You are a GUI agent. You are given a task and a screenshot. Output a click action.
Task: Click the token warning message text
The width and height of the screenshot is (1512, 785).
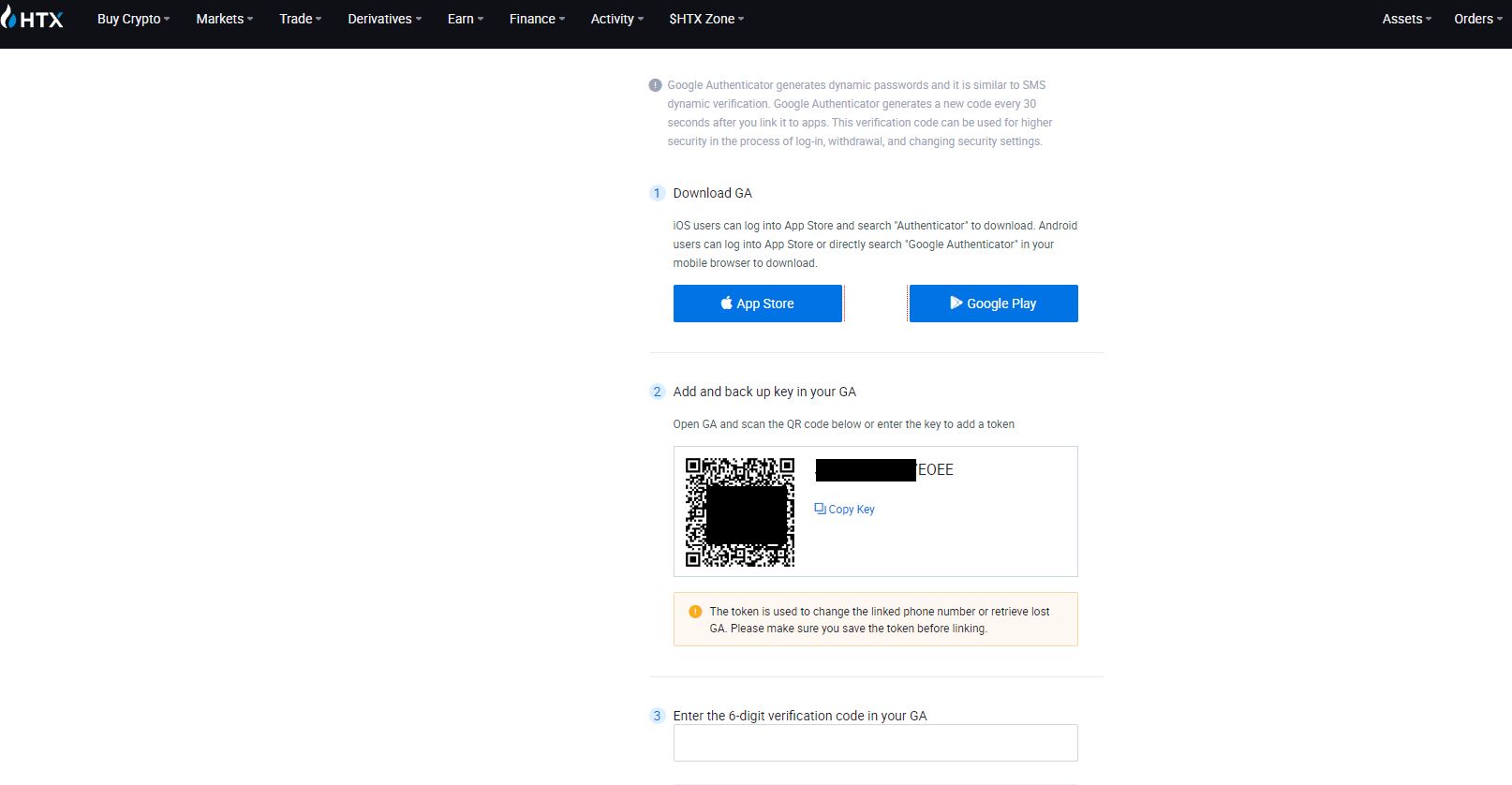[880, 620]
